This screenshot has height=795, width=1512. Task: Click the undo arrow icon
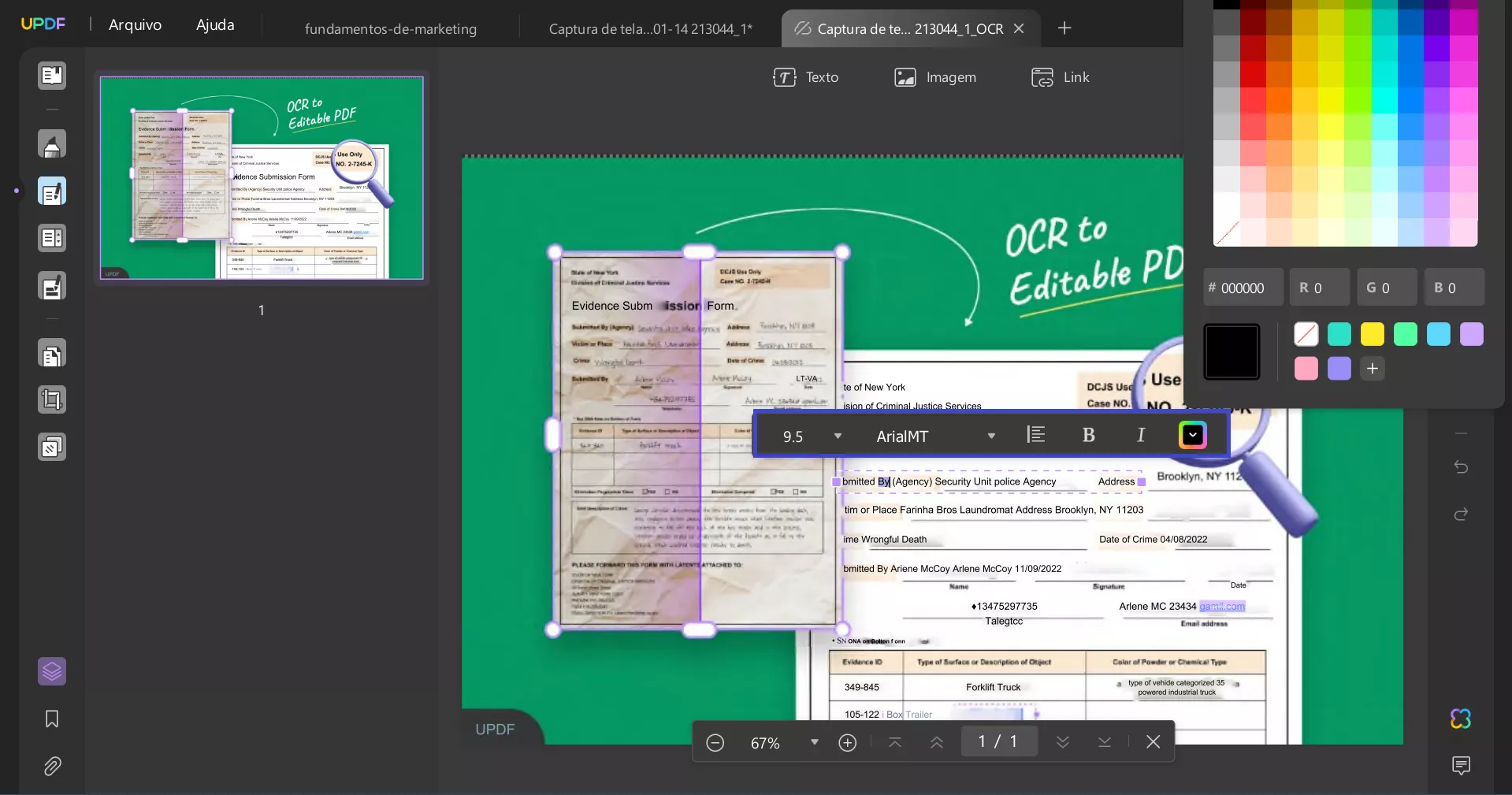tap(1461, 467)
